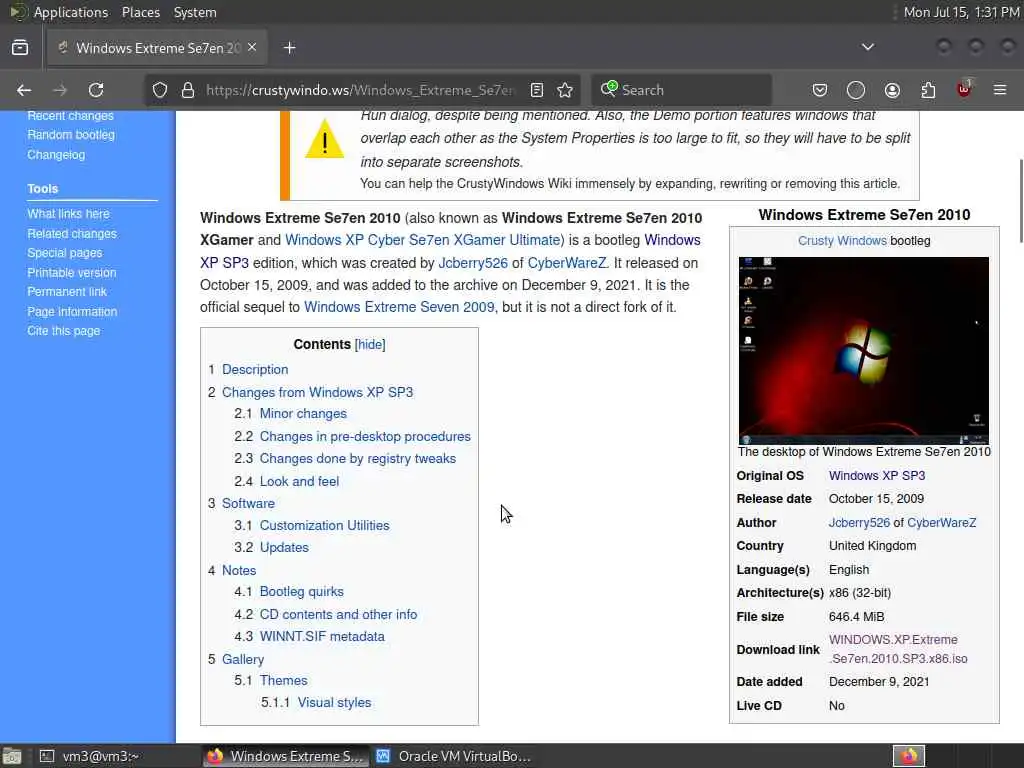Jump to Changes done by registry tweaks
1024x768 pixels.
pos(358,458)
